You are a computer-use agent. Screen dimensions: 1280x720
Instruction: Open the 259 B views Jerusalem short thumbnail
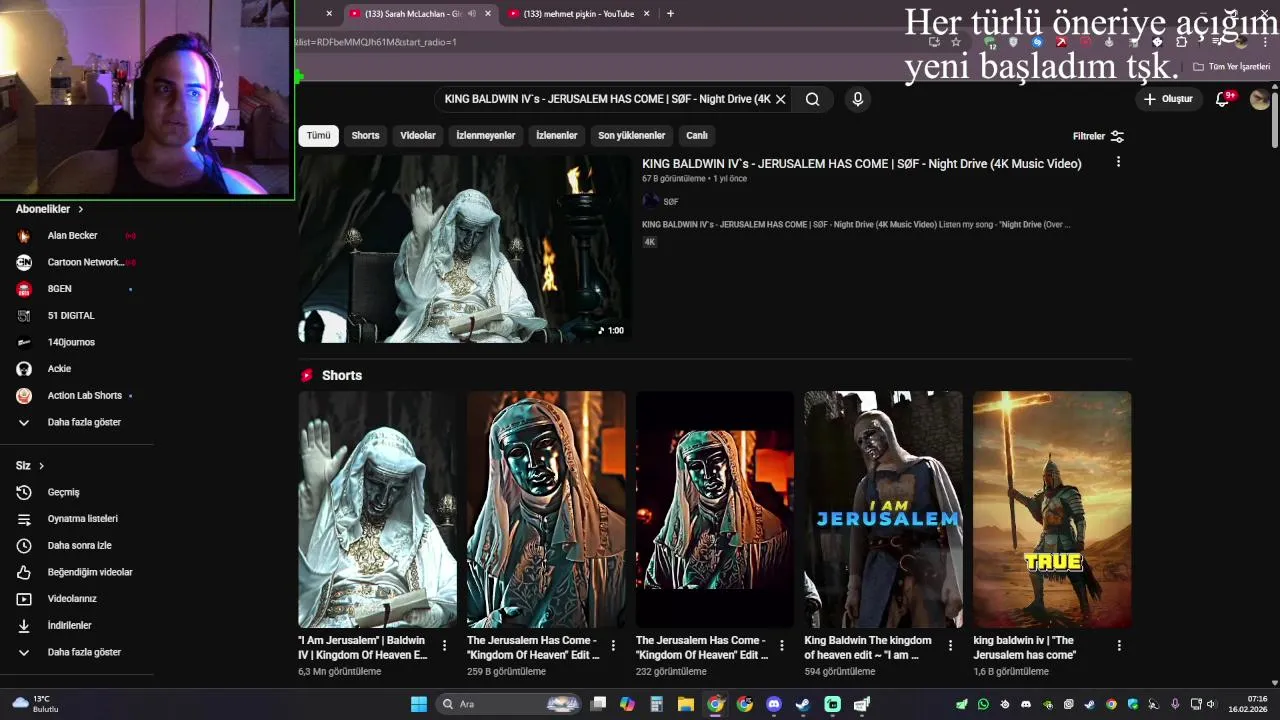[x=546, y=509]
